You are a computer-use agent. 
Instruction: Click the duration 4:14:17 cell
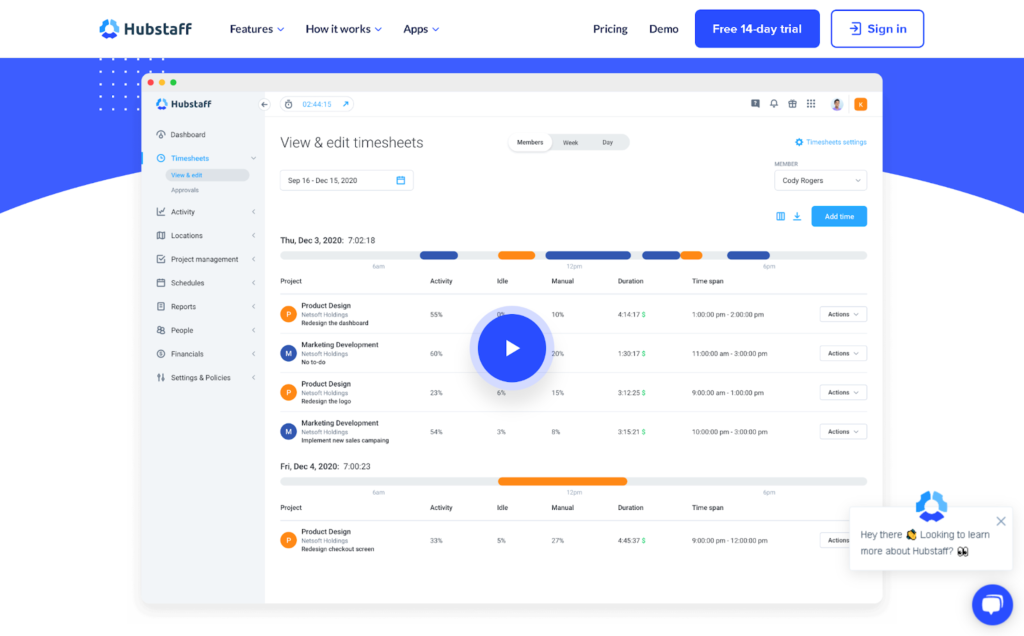pos(631,314)
